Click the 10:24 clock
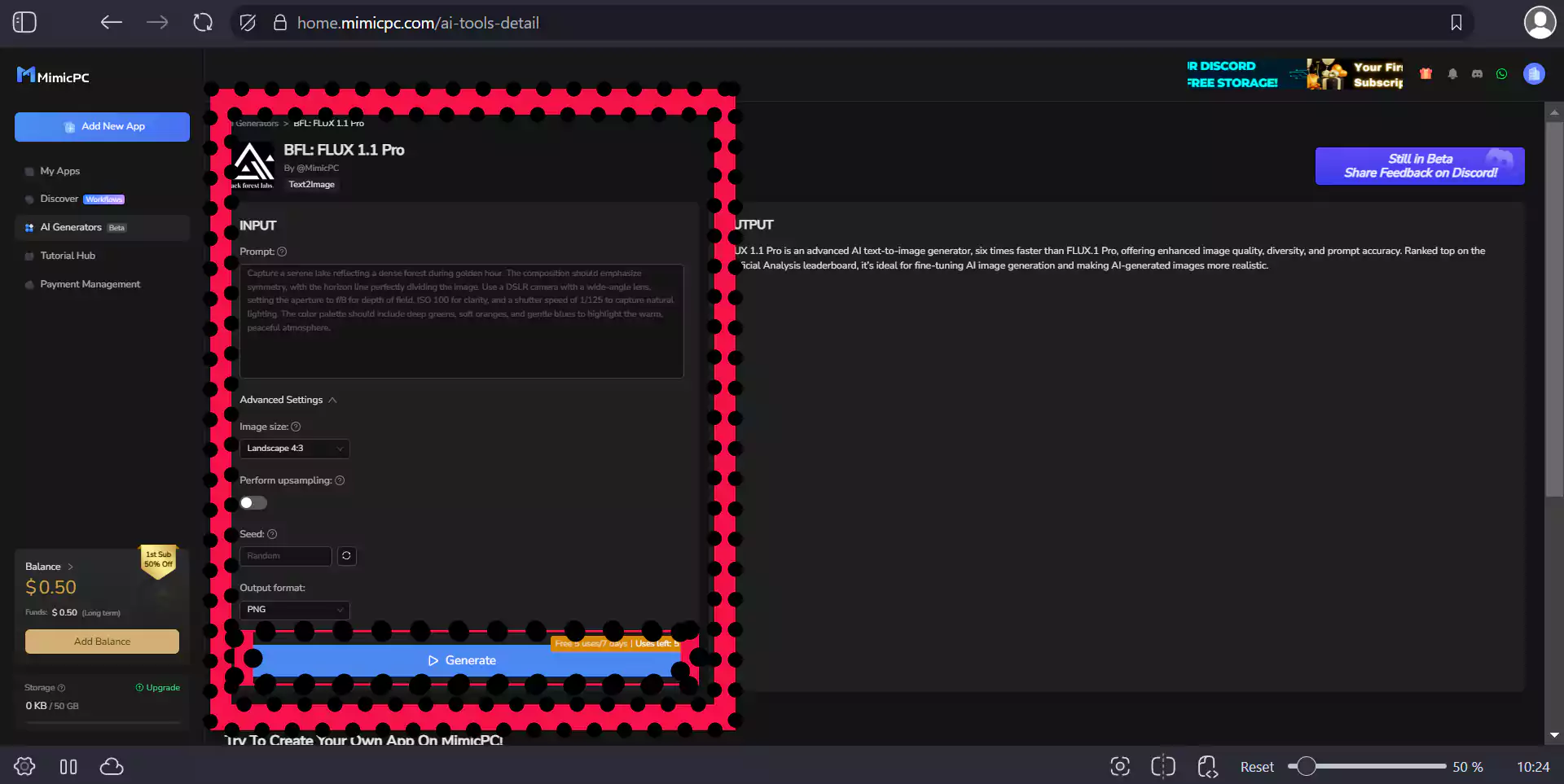Screen dimensions: 1564x784 pos(1533,767)
